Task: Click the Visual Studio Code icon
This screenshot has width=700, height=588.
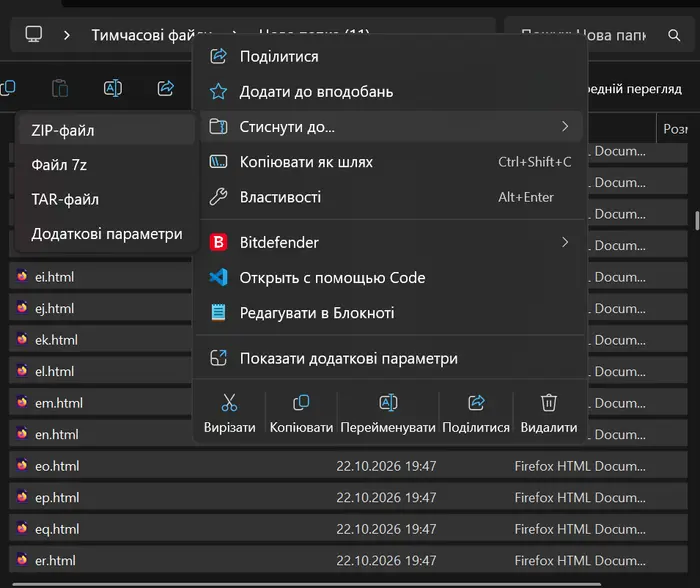Action: point(218,278)
